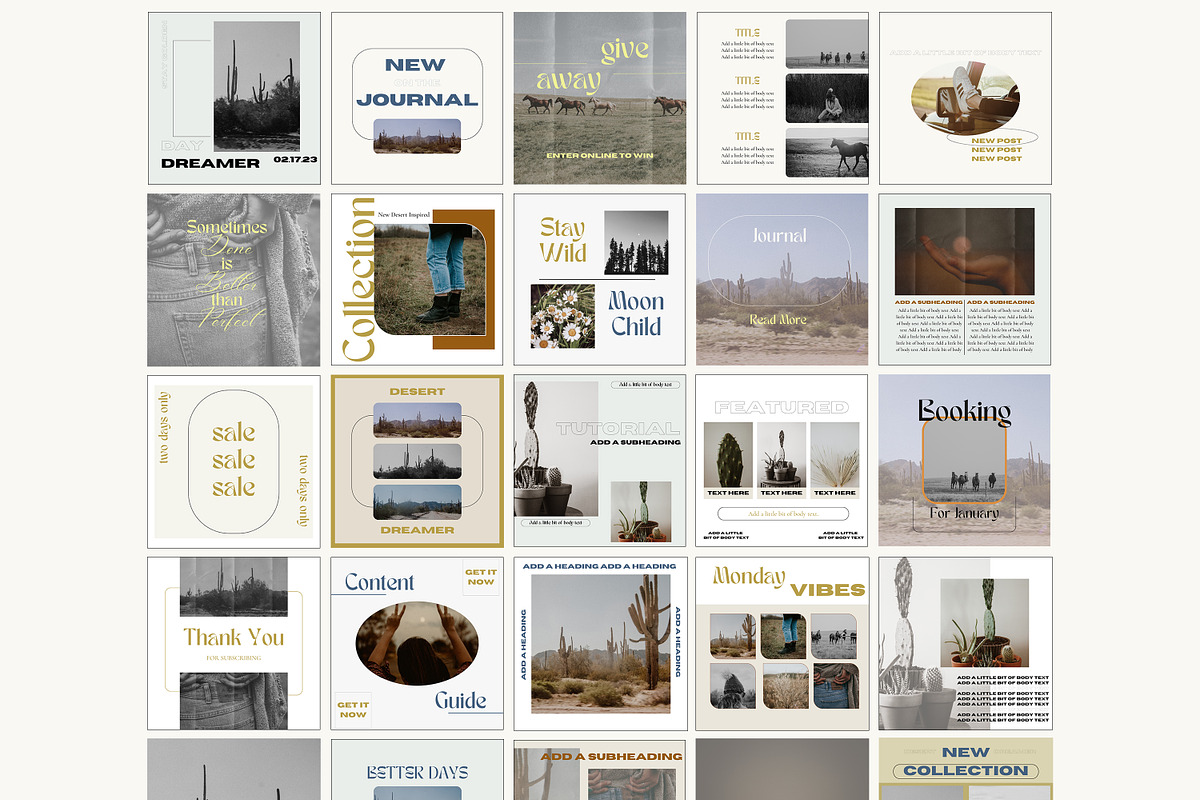This screenshot has height=800, width=1200.
Task: Click the DREAMER label below desert photos
Action: (417, 530)
